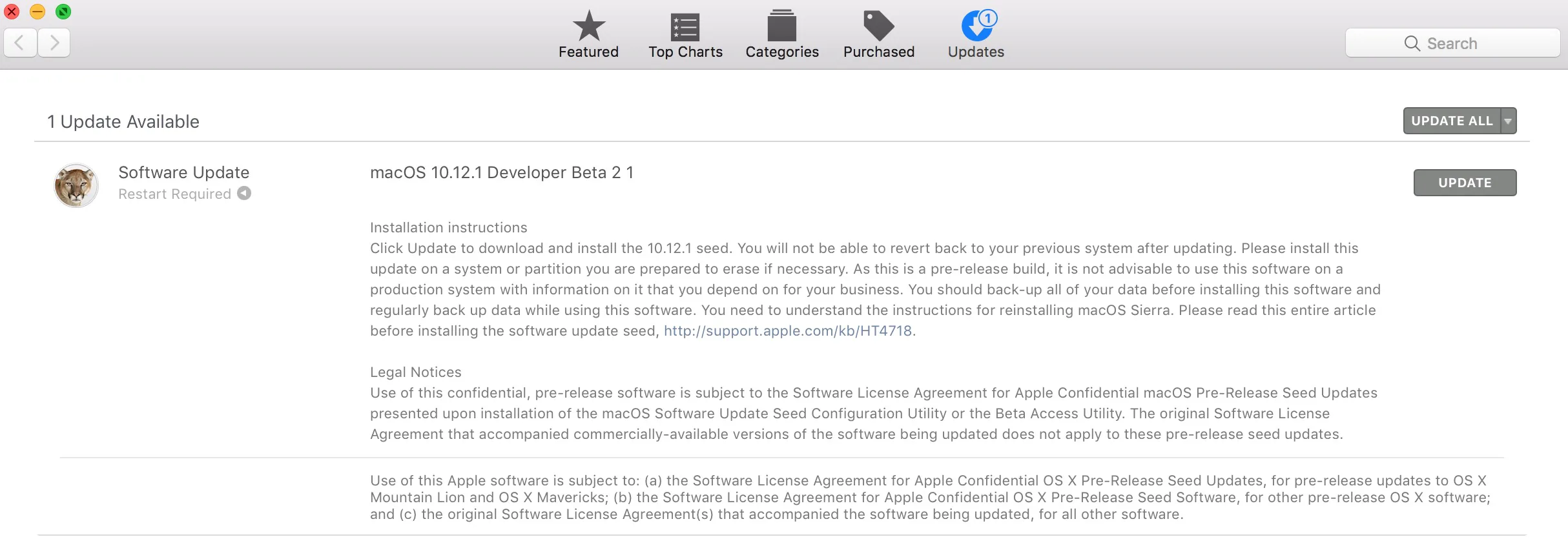Open the Top Charts list icon
The image size is (1568, 559).
tap(685, 27)
